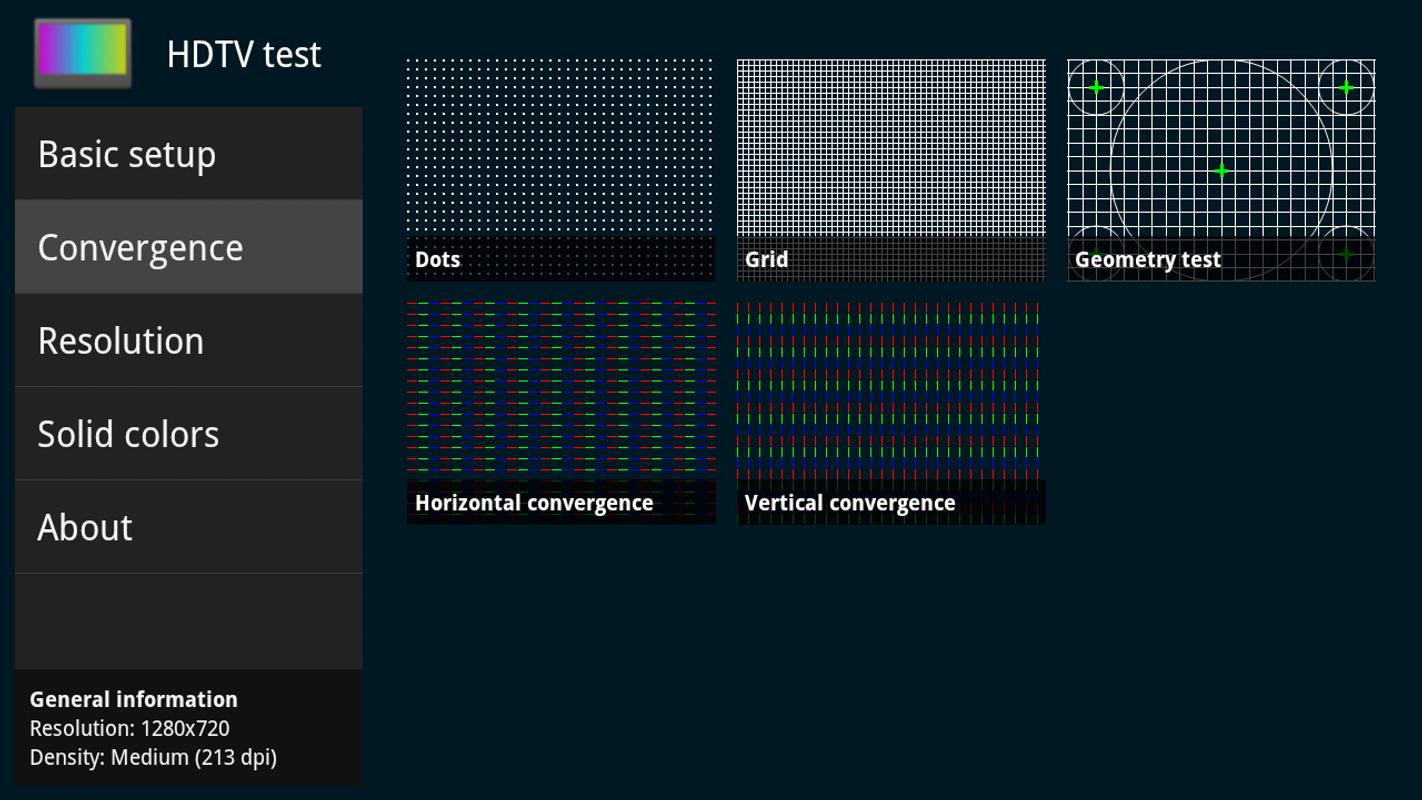The height and width of the screenshot is (800, 1422).
Task: Click the Density: Medium (213 dpi) line
Action: point(153,757)
